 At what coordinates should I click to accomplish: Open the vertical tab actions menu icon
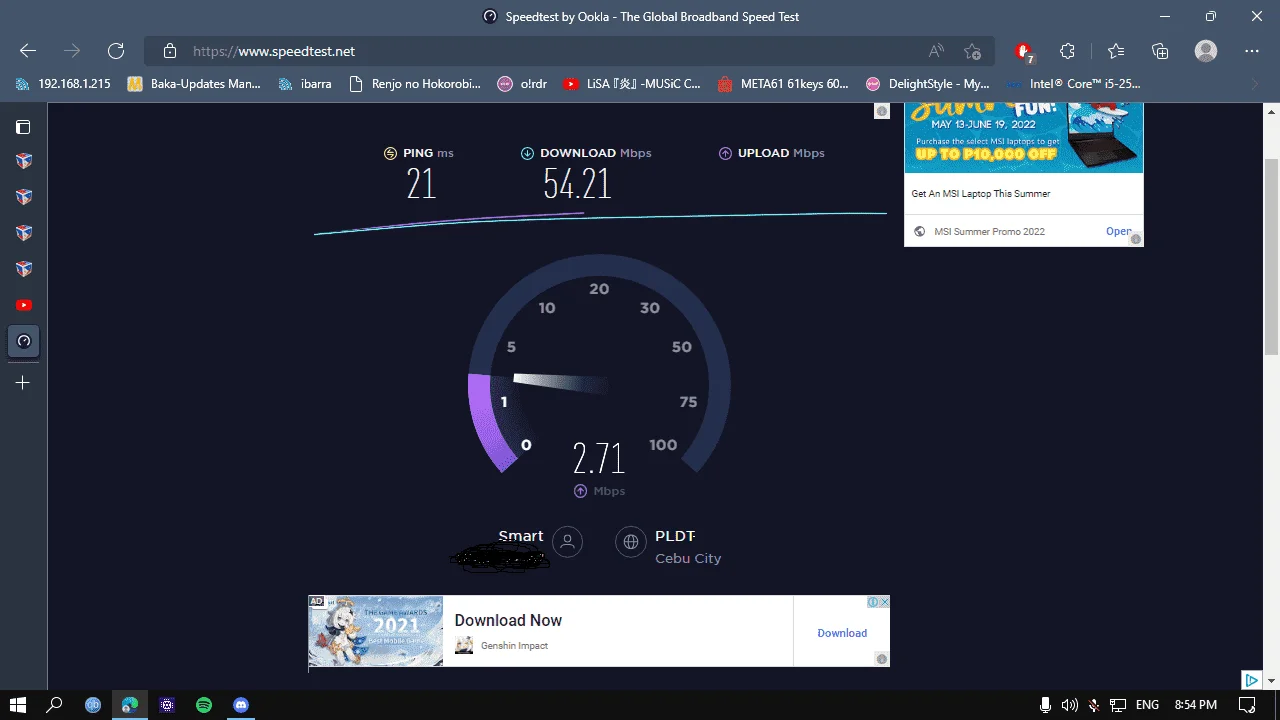click(23, 127)
